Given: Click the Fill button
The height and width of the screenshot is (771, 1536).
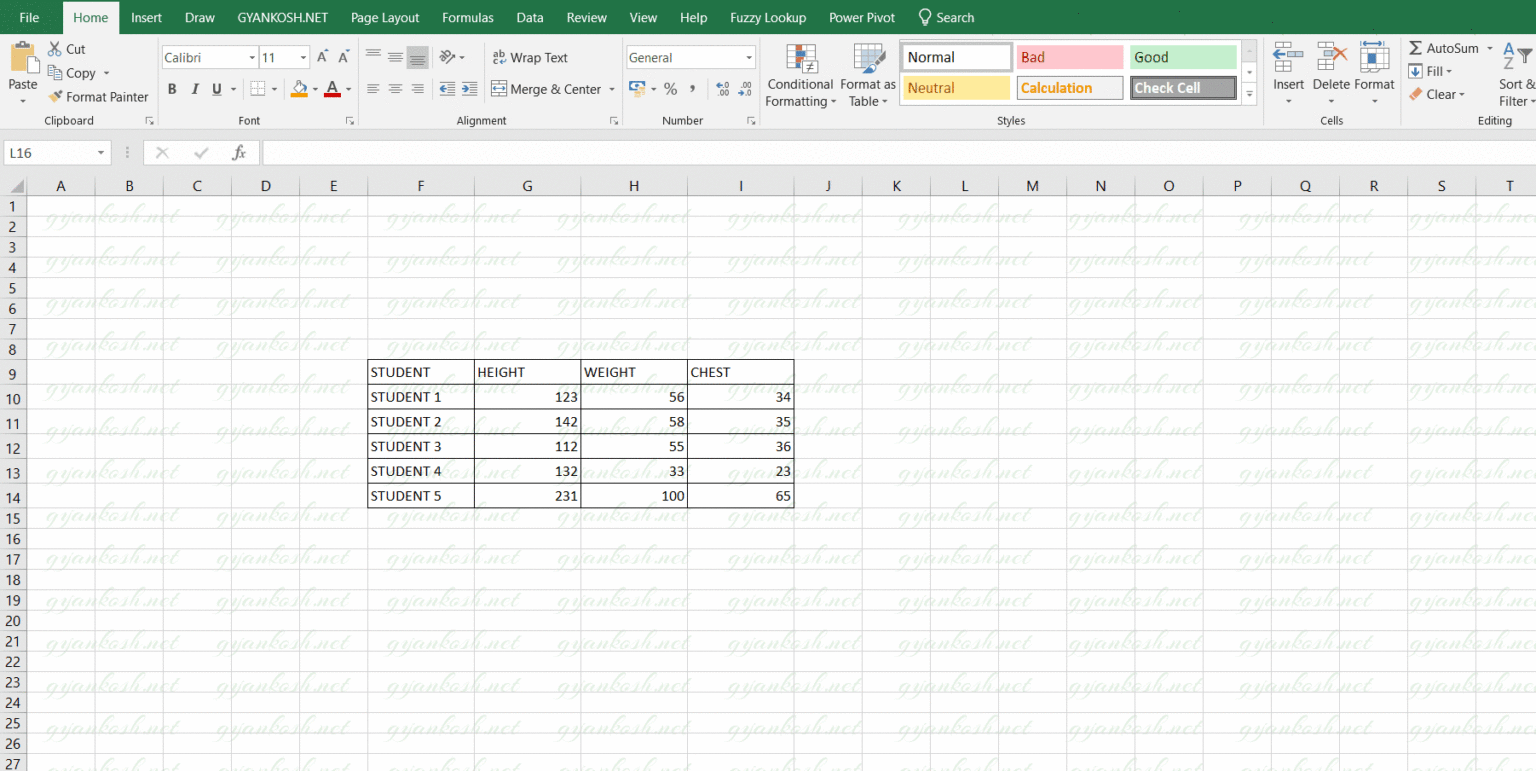Looking at the screenshot, I should 1430,71.
